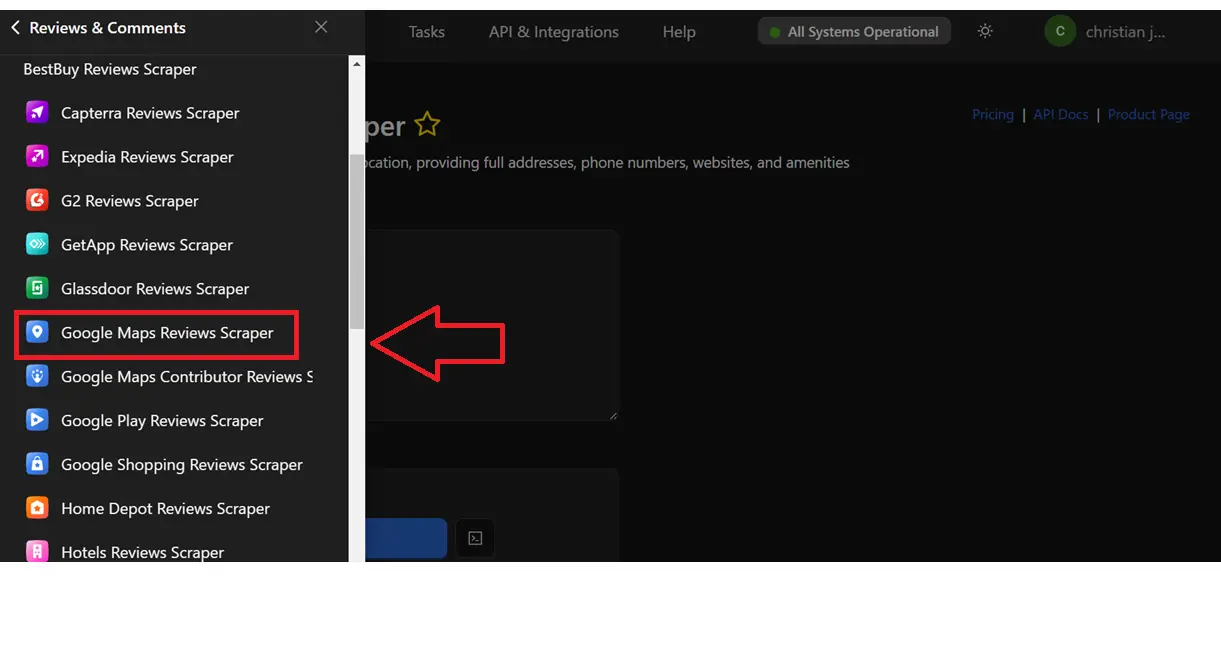Open the API & Integrations menu
1221x668 pixels.
(553, 32)
